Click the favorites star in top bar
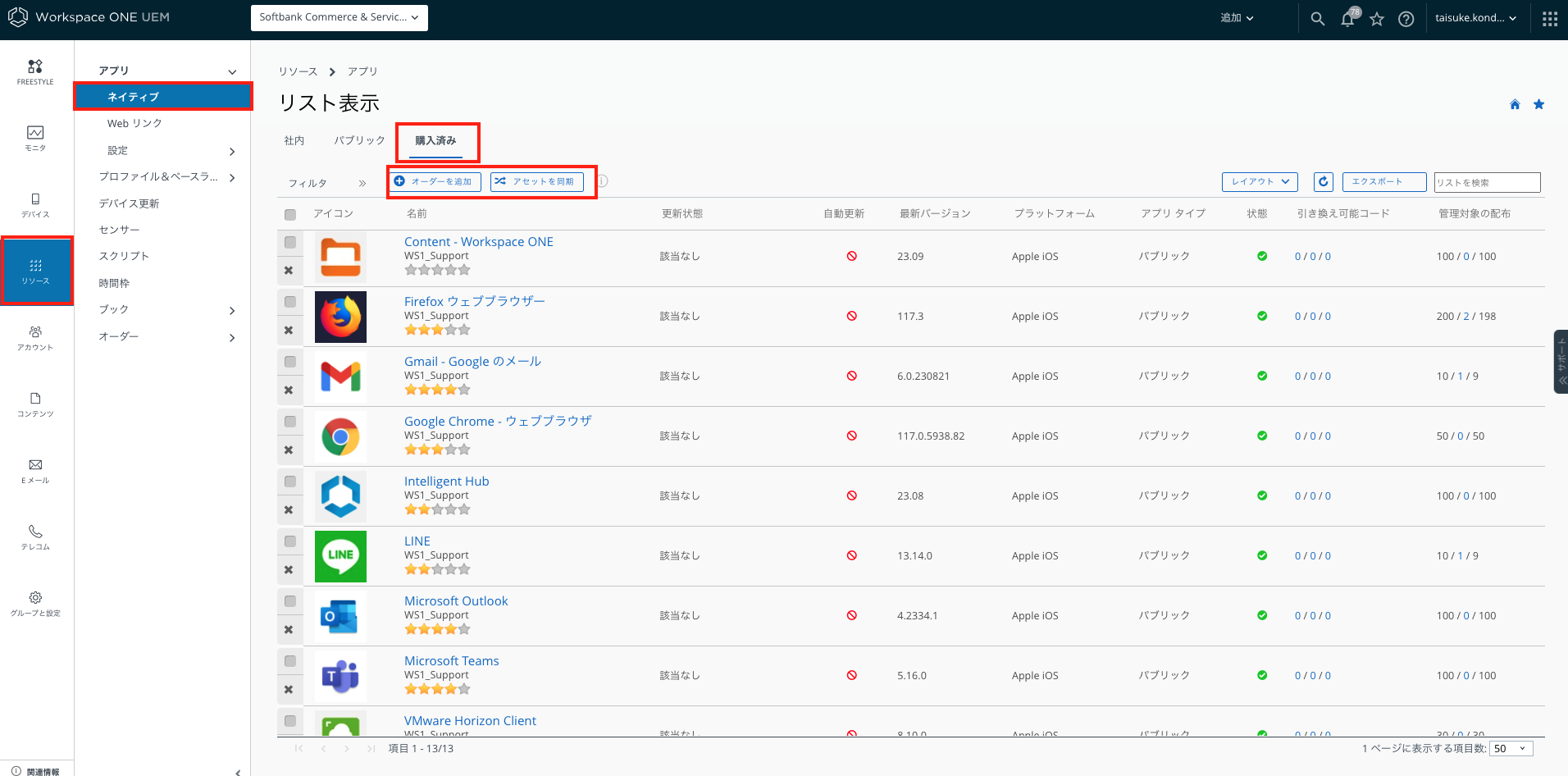1568x776 pixels. click(1377, 18)
